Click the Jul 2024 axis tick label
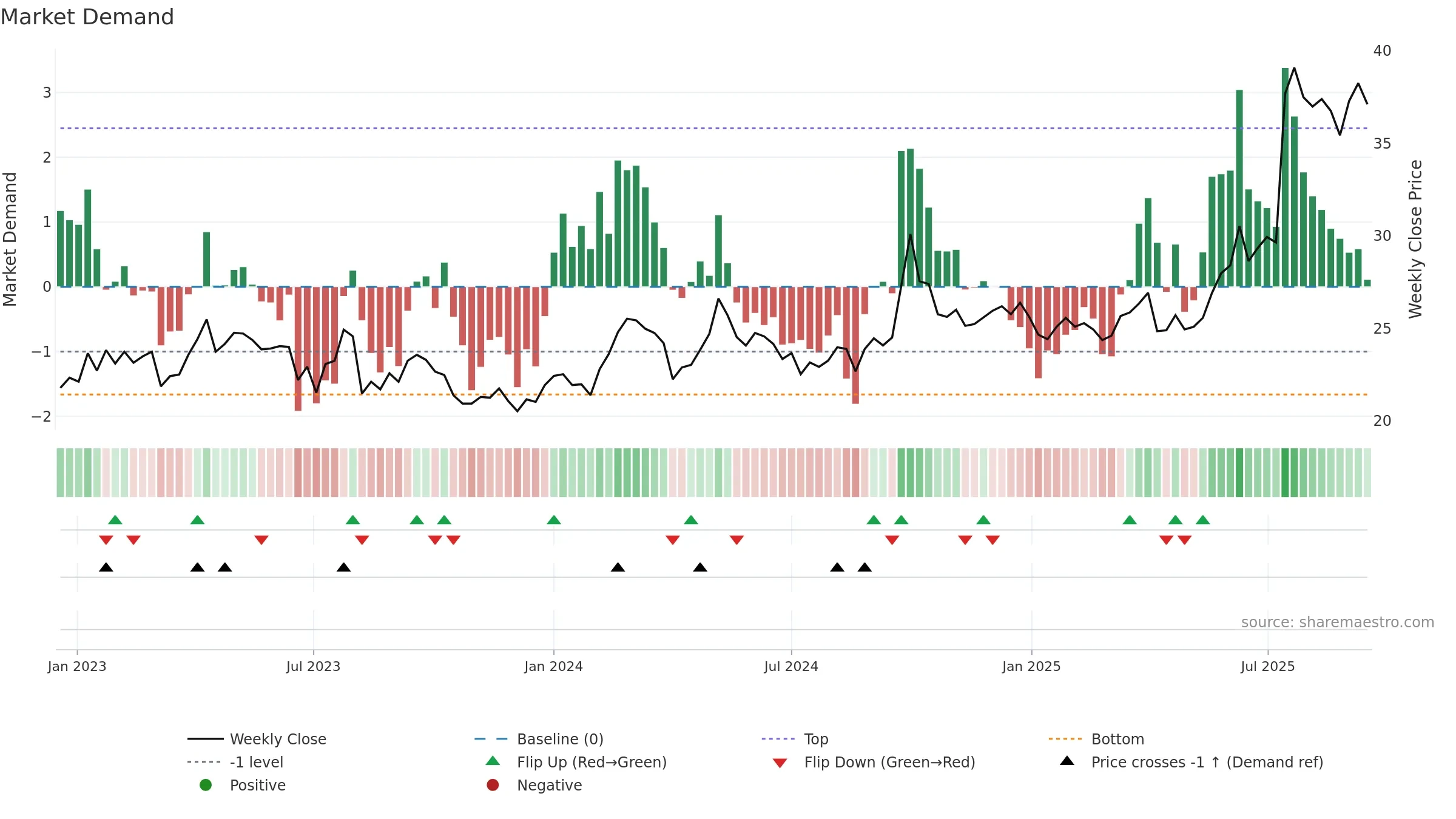This screenshot has width=1456, height=819. point(791,666)
